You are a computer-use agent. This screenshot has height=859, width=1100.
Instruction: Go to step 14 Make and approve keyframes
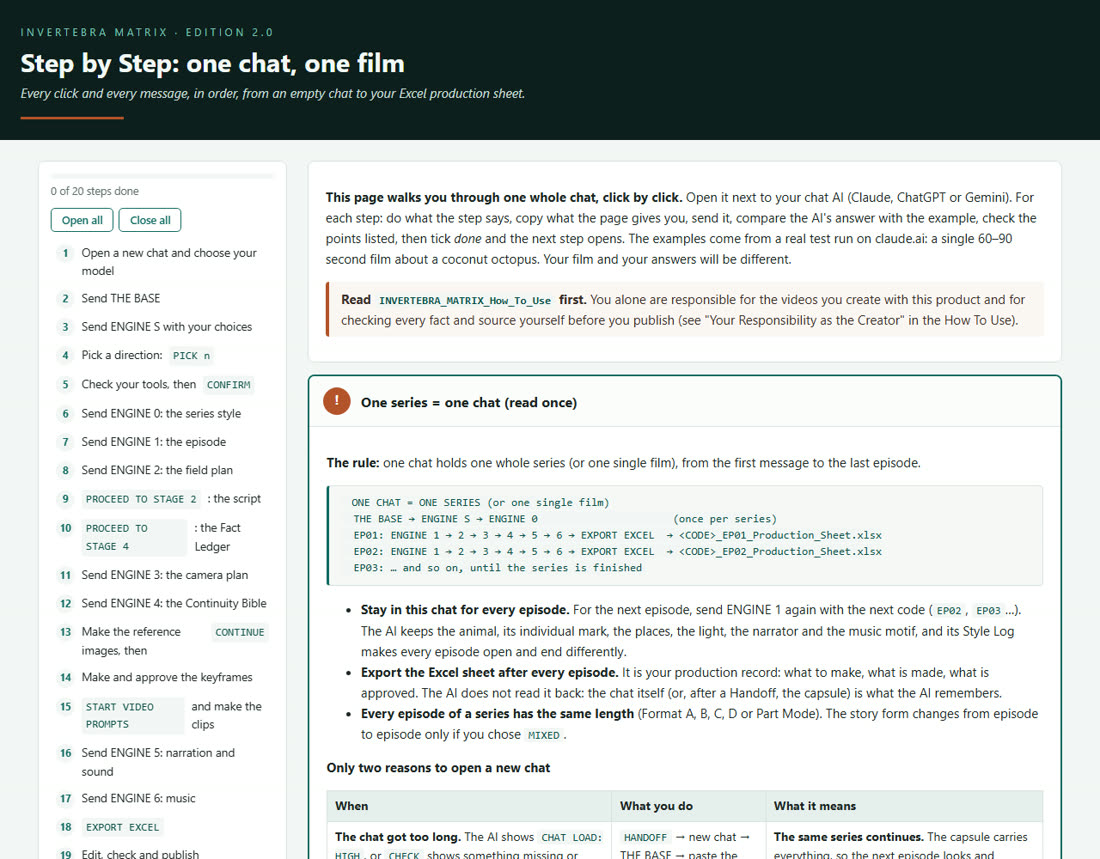coord(163,677)
